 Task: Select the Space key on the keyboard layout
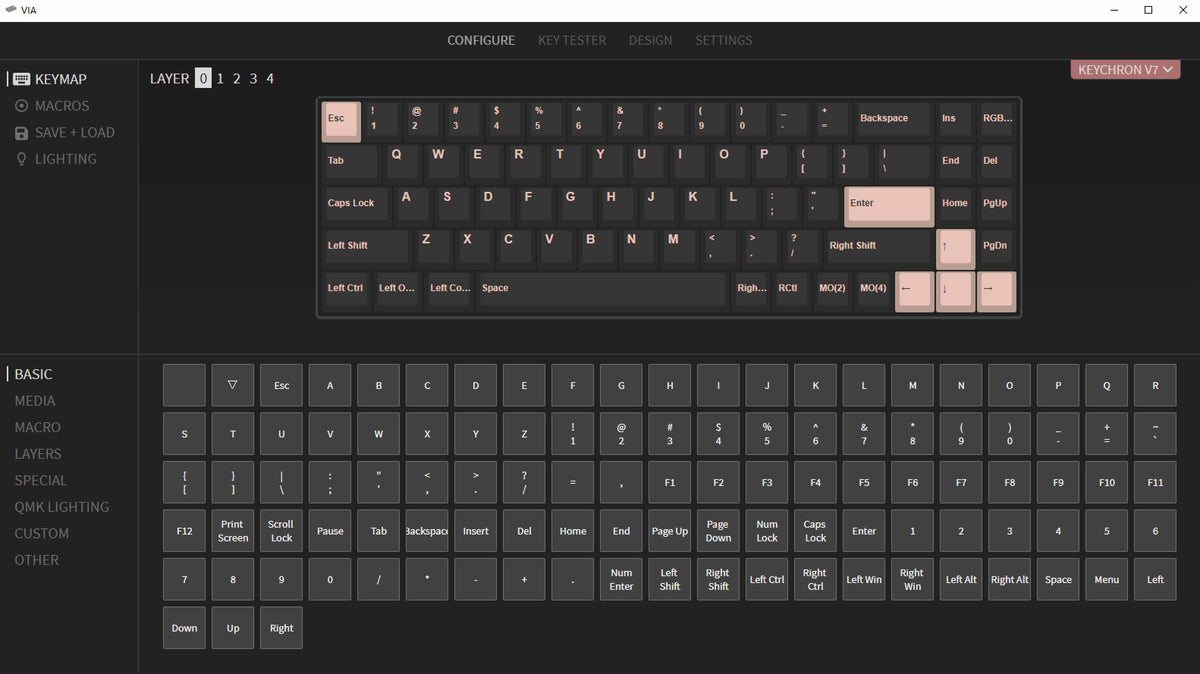601,288
